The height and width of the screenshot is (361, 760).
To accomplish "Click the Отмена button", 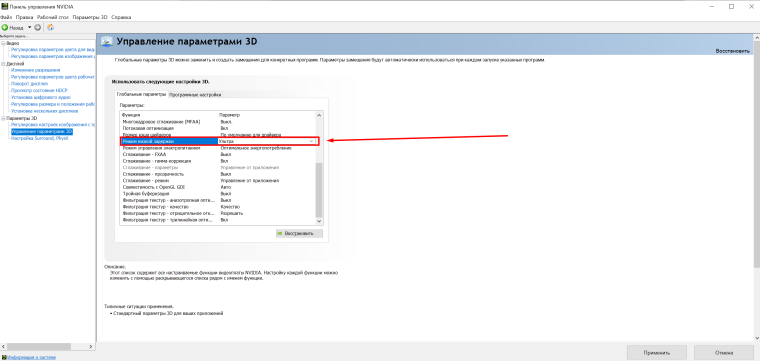I will [x=724, y=353].
